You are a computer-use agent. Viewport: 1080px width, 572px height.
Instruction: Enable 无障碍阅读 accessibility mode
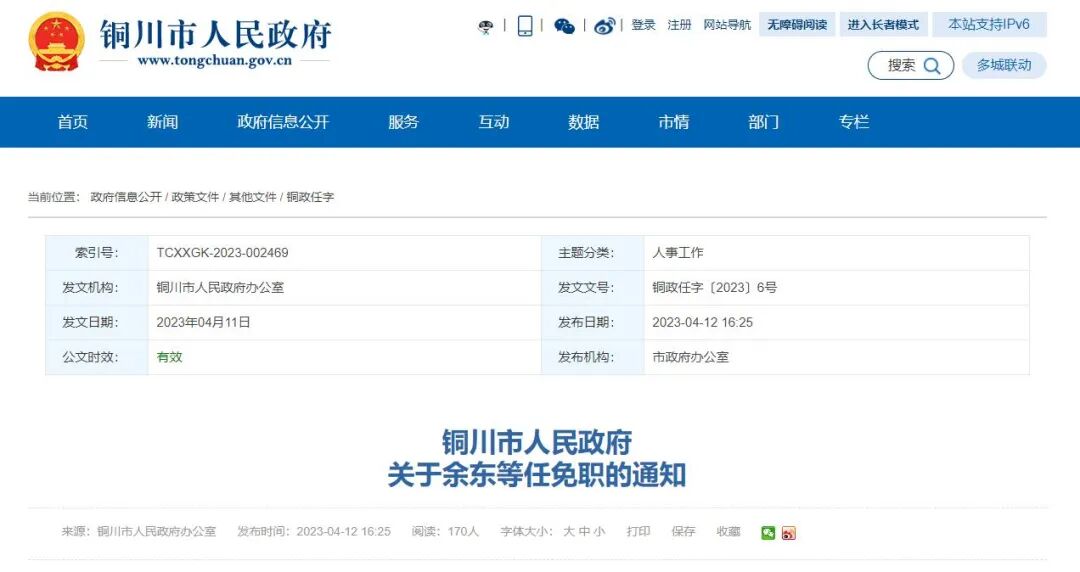click(x=797, y=25)
